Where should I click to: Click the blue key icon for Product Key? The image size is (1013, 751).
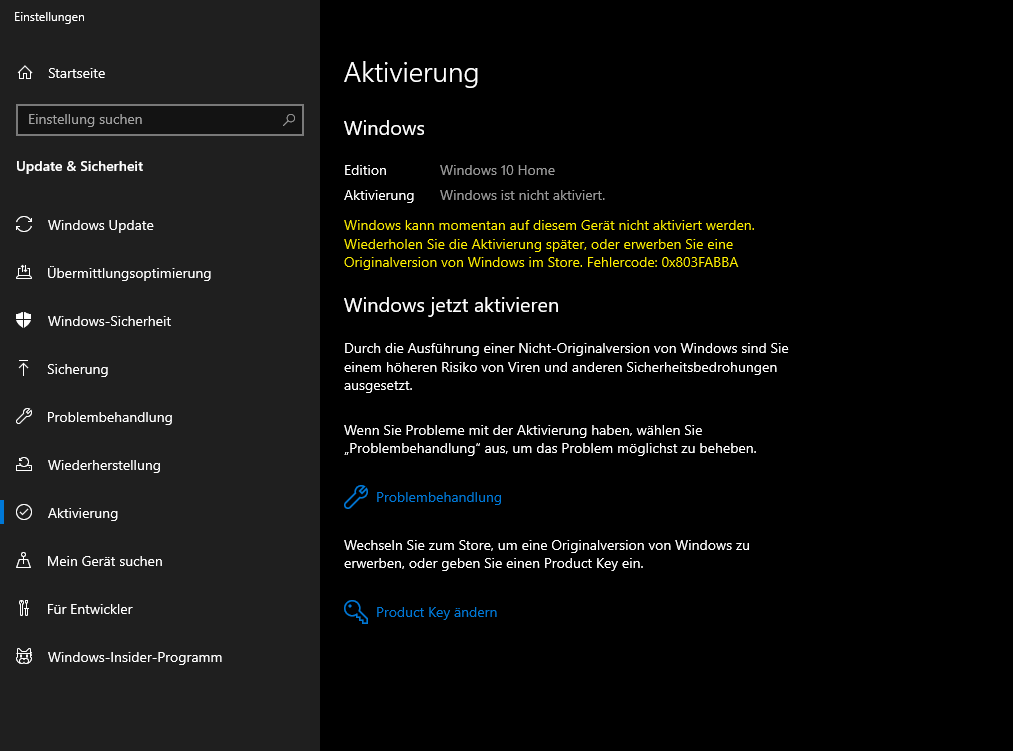356,611
